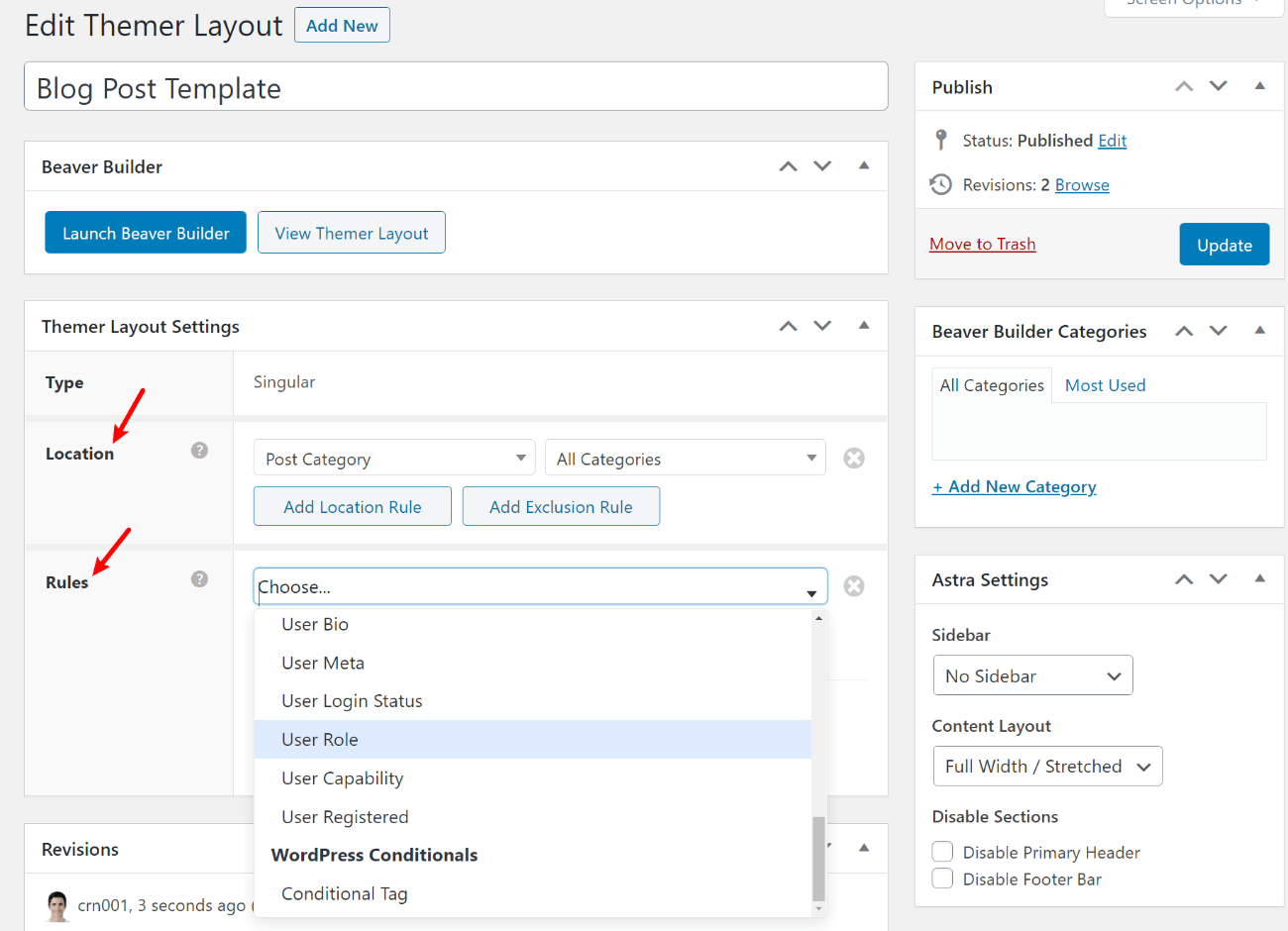The image size is (1288, 931).
Task: Collapse Themer Layout Settings panel
Action: pos(864,325)
